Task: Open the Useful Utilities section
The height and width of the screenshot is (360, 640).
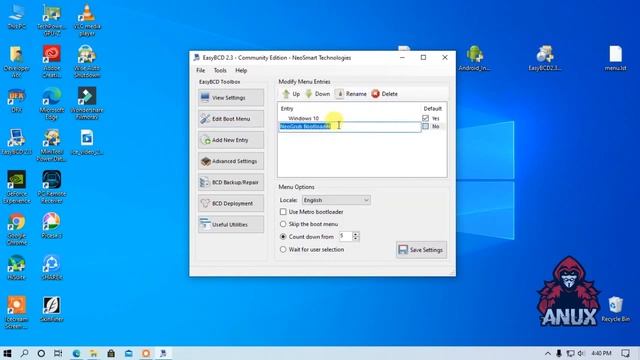Action: 231,224
